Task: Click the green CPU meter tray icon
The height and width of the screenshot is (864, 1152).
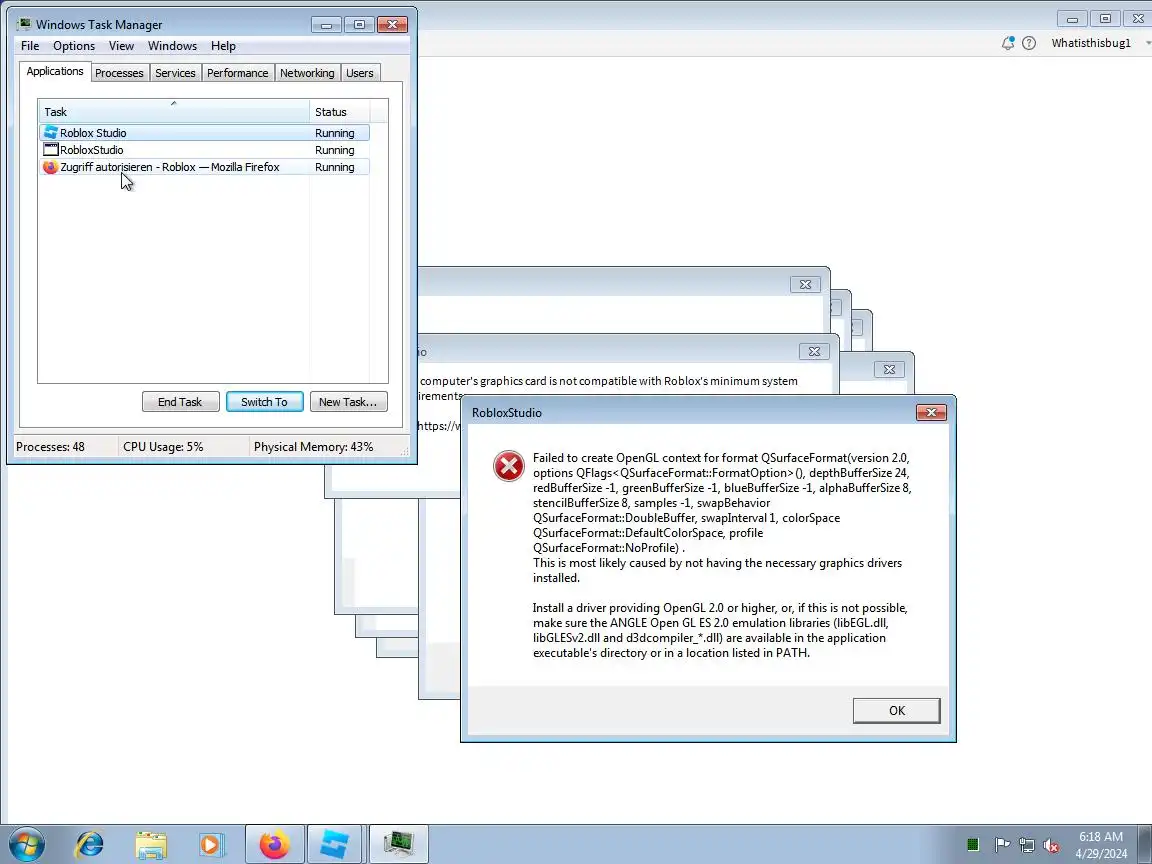Action: point(973,845)
